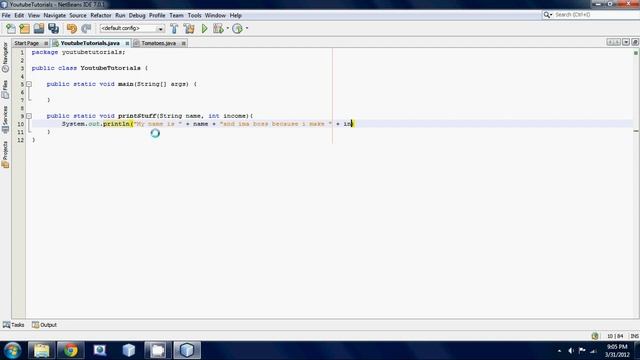The width and height of the screenshot is (640, 360).
Task: Open the Output bottom panel
Action: click(x=44, y=325)
